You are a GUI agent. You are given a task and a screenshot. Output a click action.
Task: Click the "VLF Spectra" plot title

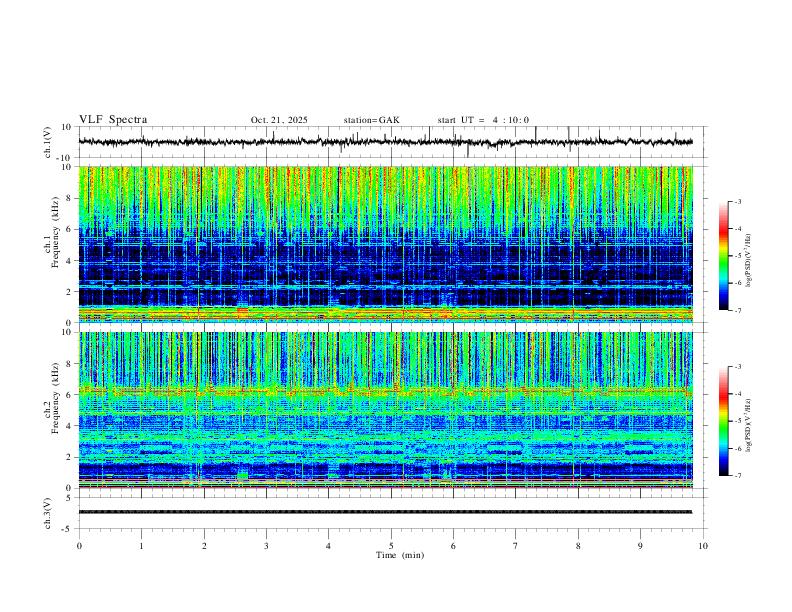coord(113,120)
